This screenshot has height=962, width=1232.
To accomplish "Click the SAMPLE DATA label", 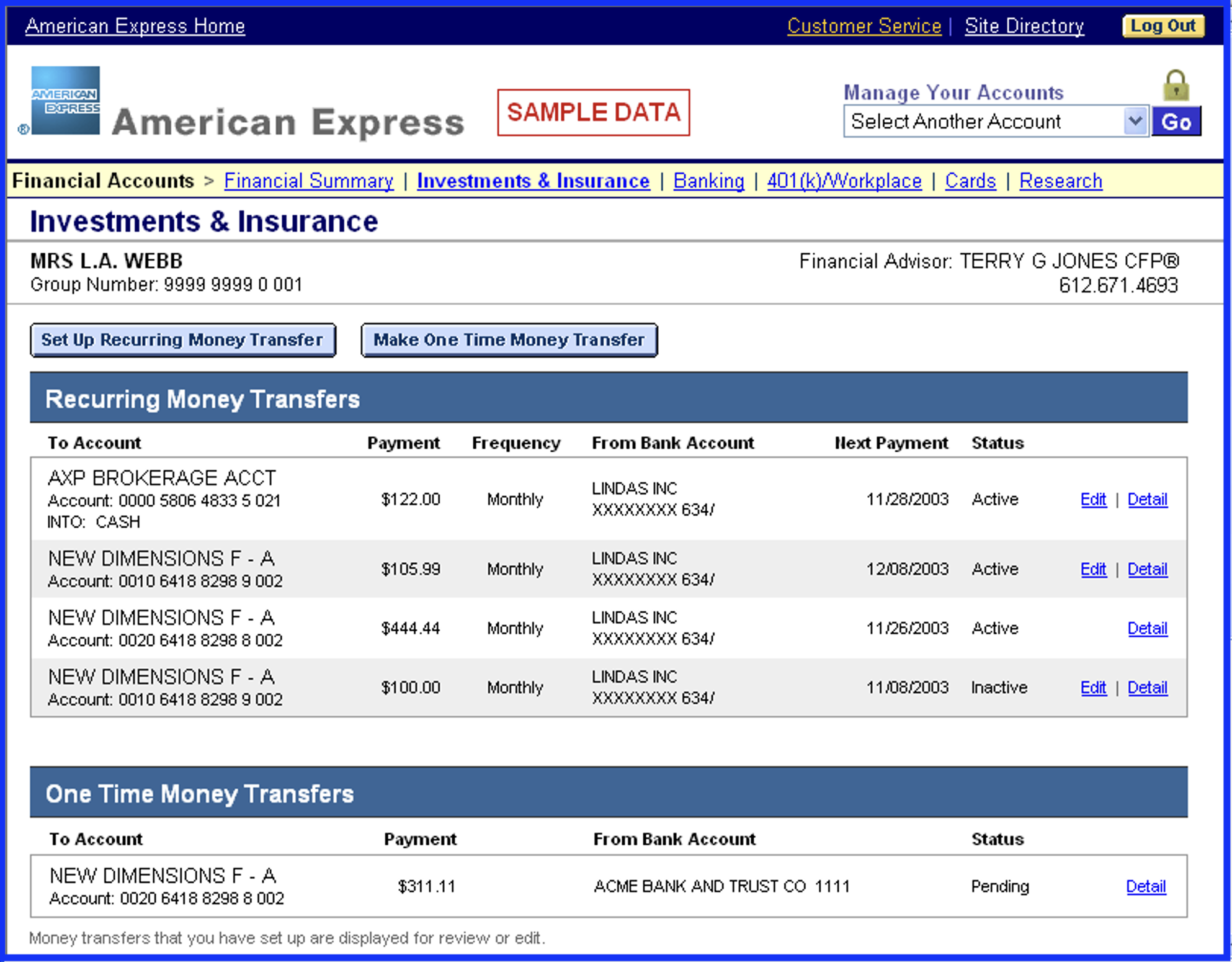I will click(x=594, y=112).
